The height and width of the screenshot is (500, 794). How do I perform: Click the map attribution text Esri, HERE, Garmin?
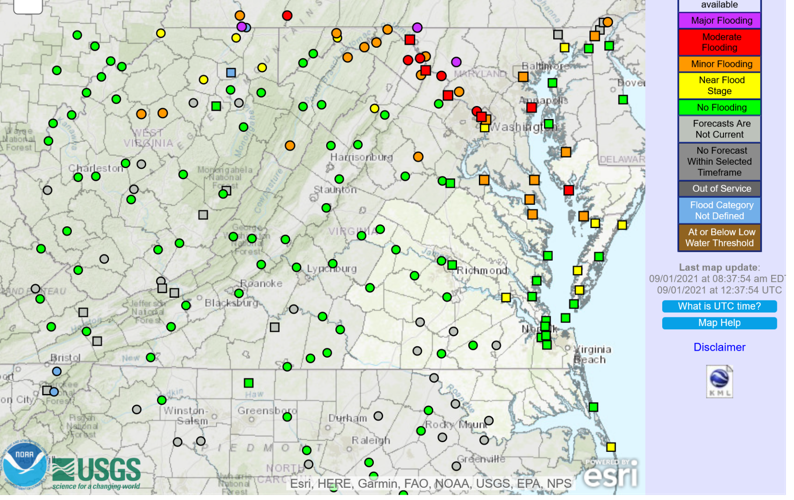tap(431, 484)
